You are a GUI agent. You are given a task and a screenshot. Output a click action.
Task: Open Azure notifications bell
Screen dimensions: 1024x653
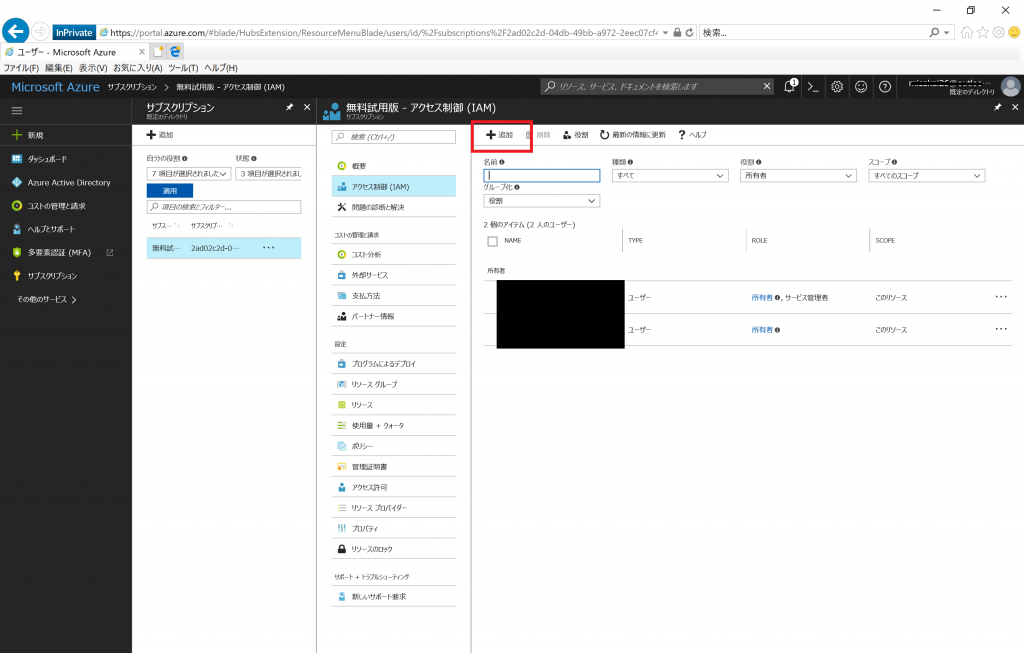click(x=790, y=86)
